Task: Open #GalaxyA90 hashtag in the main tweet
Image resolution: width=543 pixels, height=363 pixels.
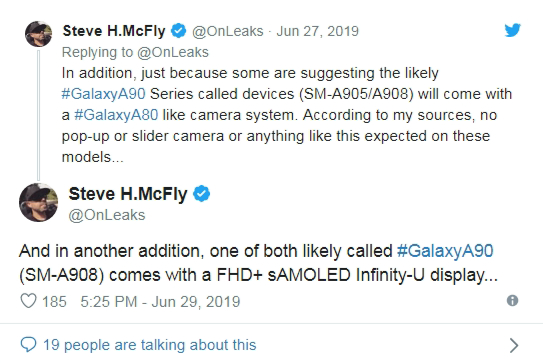Action: [445, 251]
